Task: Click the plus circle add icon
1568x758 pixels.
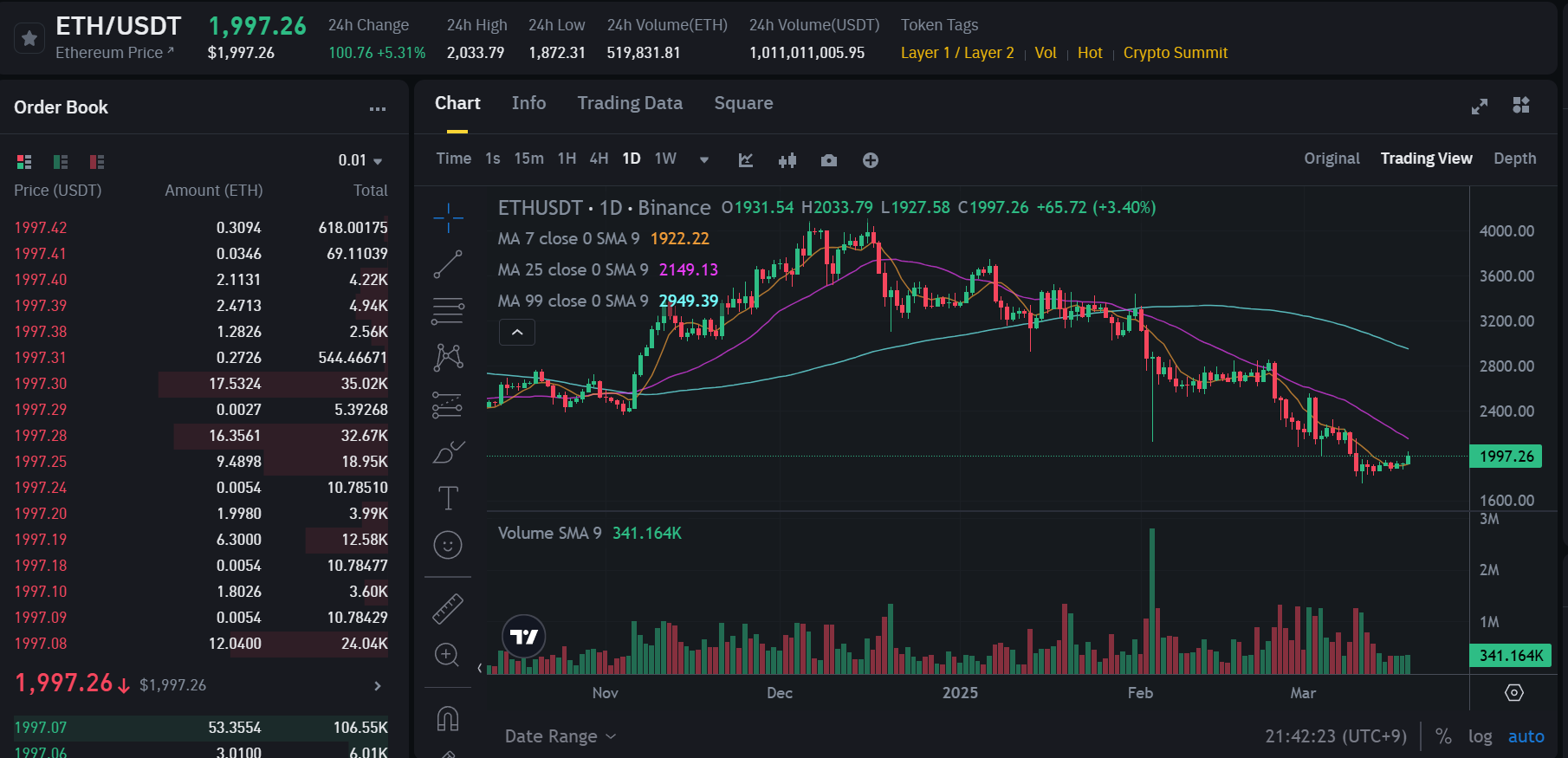Action: [x=871, y=160]
